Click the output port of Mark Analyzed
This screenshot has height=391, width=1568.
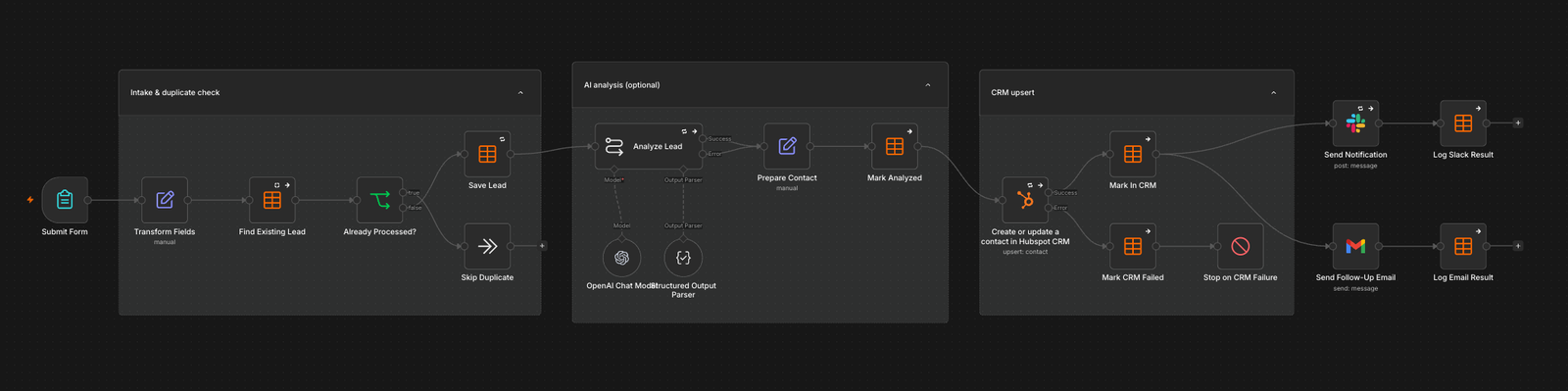pos(918,146)
